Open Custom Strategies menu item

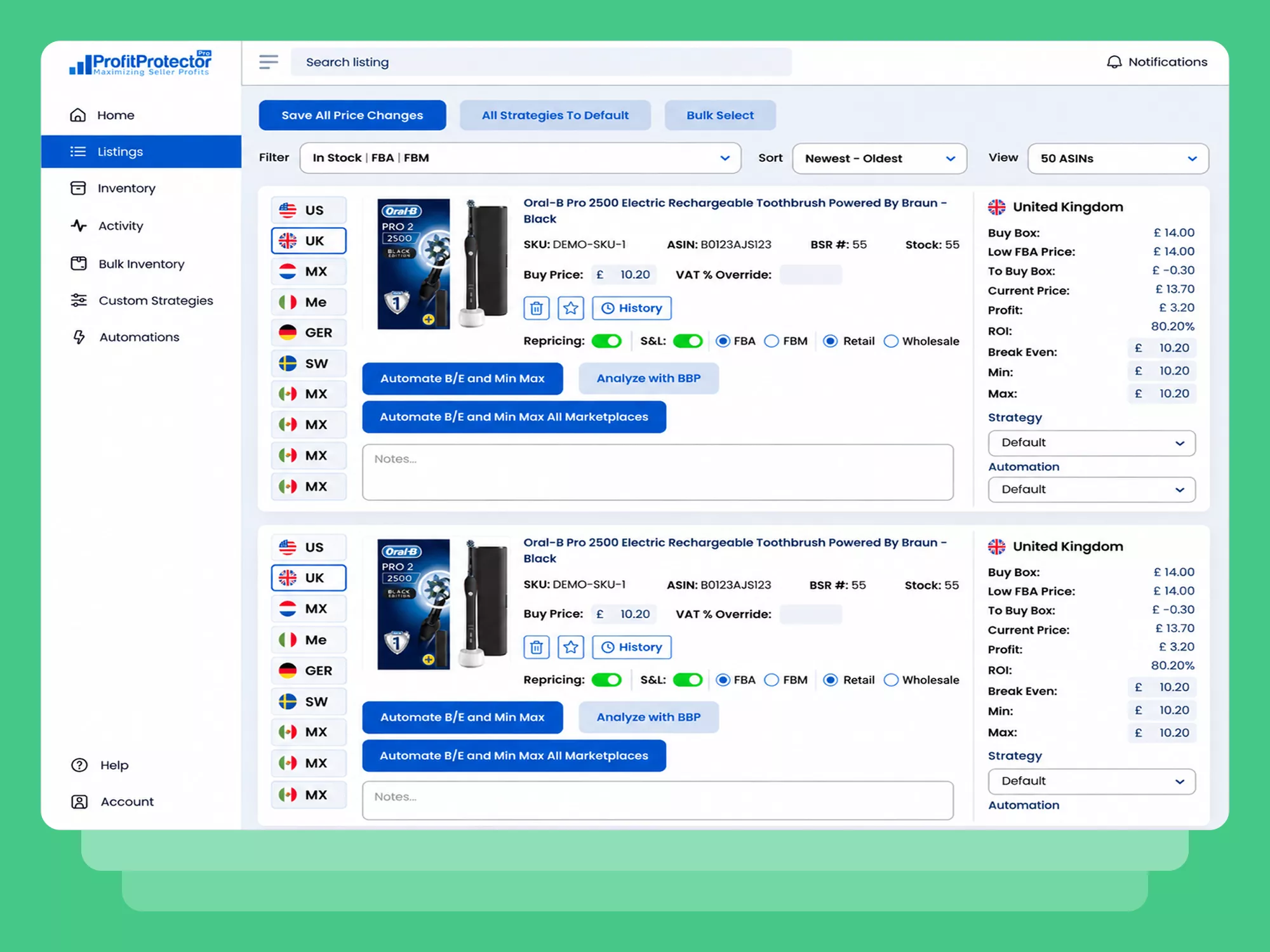(x=141, y=300)
